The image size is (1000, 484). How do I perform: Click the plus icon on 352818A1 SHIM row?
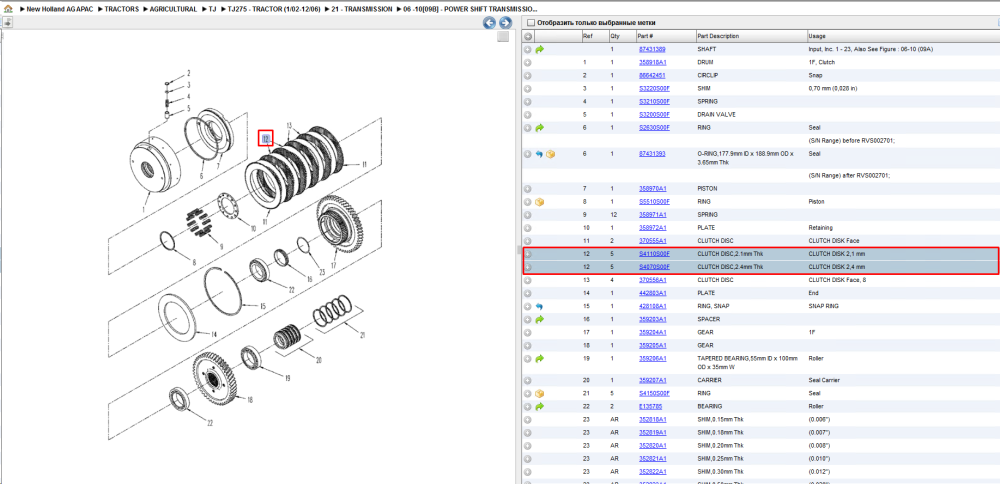pos(528,419)
